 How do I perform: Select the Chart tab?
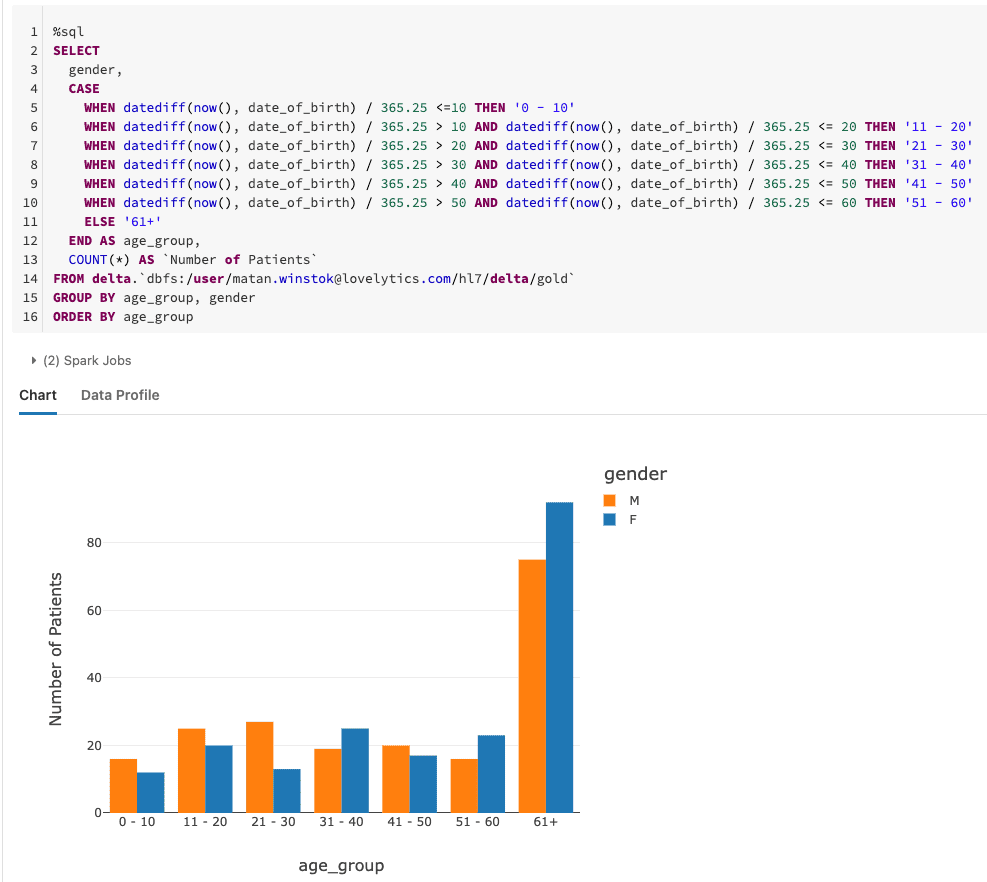38,395
